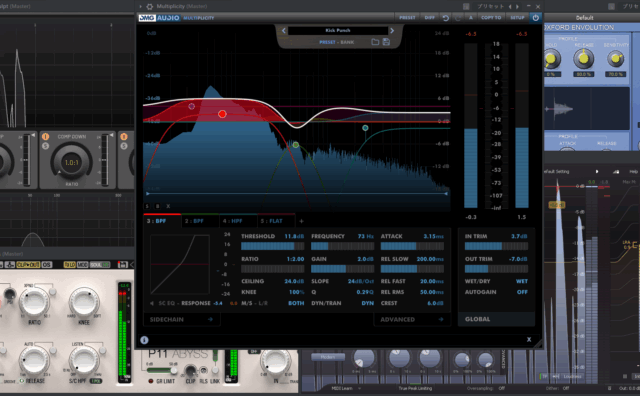Click the S solo icon under COMP DOWN power
The height and width of the screenshot is (396, 640).
[x=45, y=146]
